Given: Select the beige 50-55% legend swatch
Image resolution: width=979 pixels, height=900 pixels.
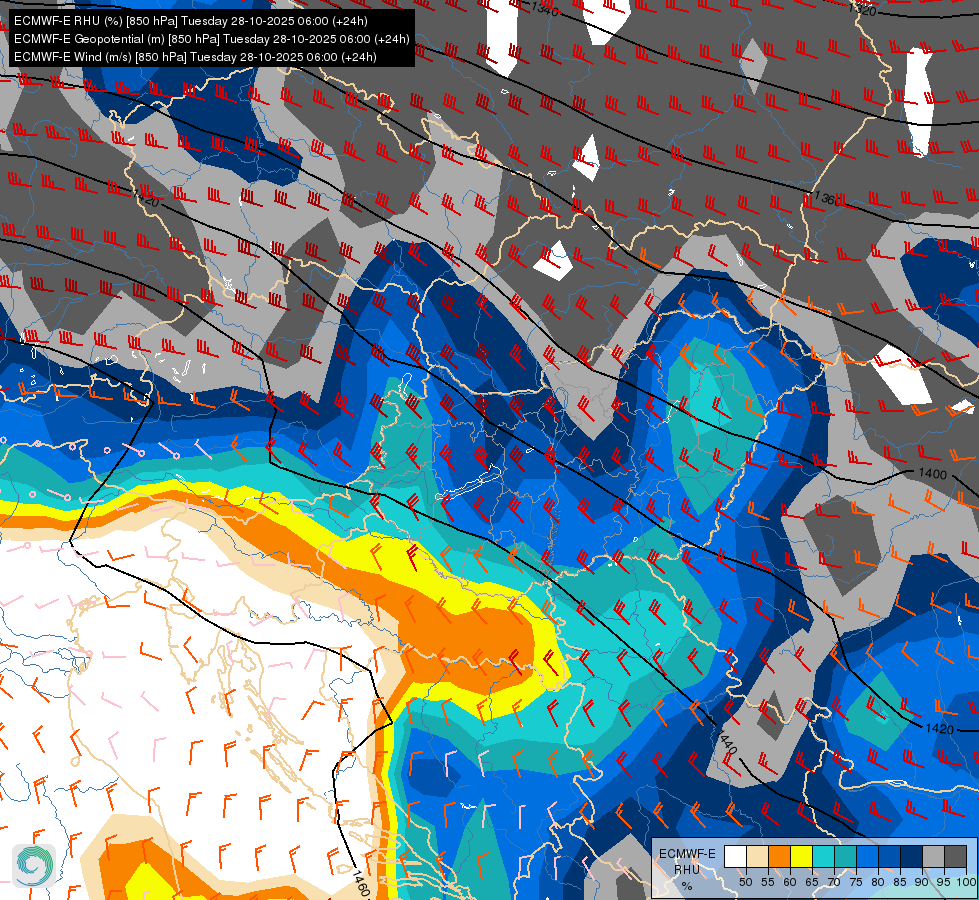Looking at the screenshot, I should [x=757, y=856].
